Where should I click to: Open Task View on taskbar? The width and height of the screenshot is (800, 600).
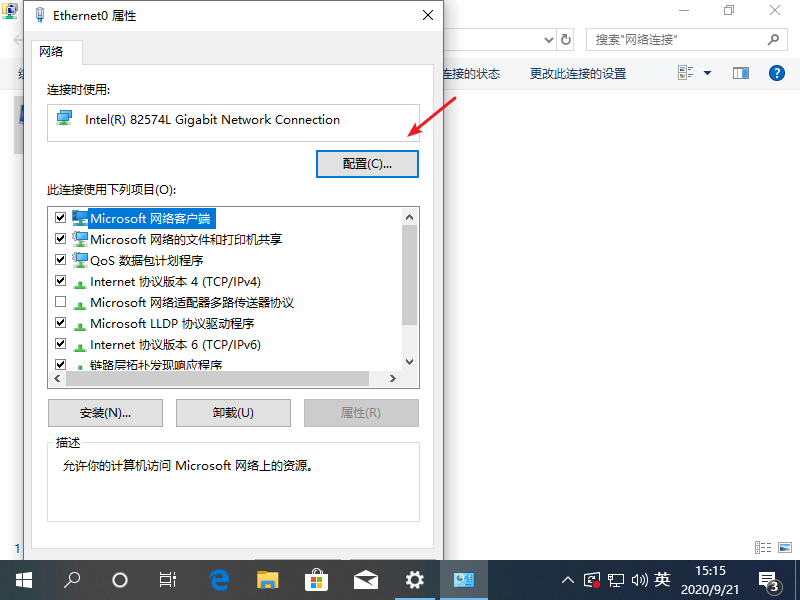click(x=167, y=580)
